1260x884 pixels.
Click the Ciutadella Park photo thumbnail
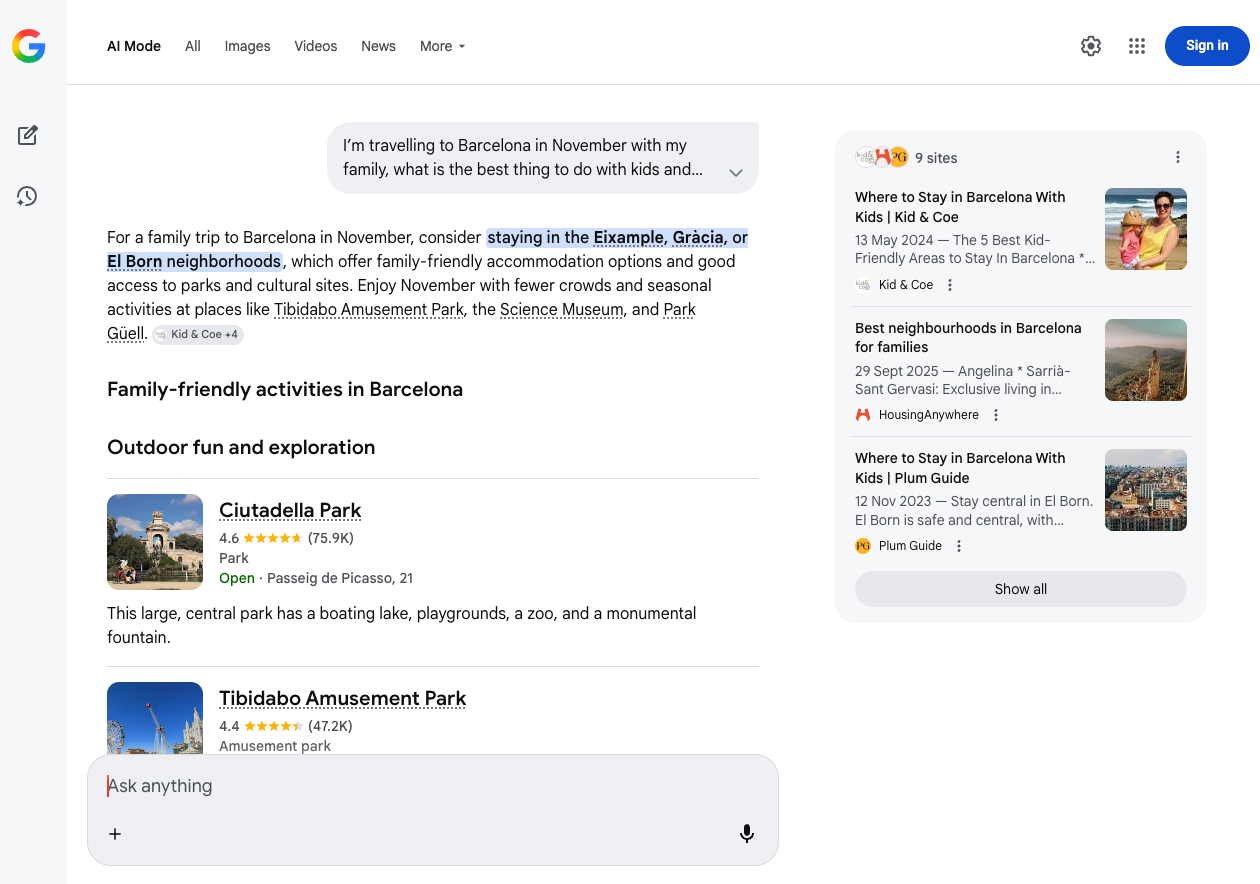coord(154,541)
